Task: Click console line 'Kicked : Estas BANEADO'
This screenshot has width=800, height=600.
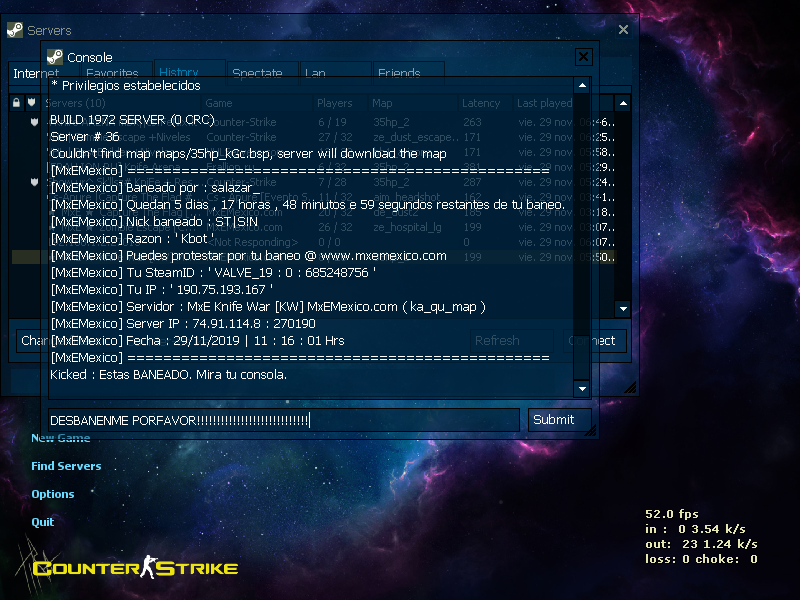Action: [x=168, y=374]
